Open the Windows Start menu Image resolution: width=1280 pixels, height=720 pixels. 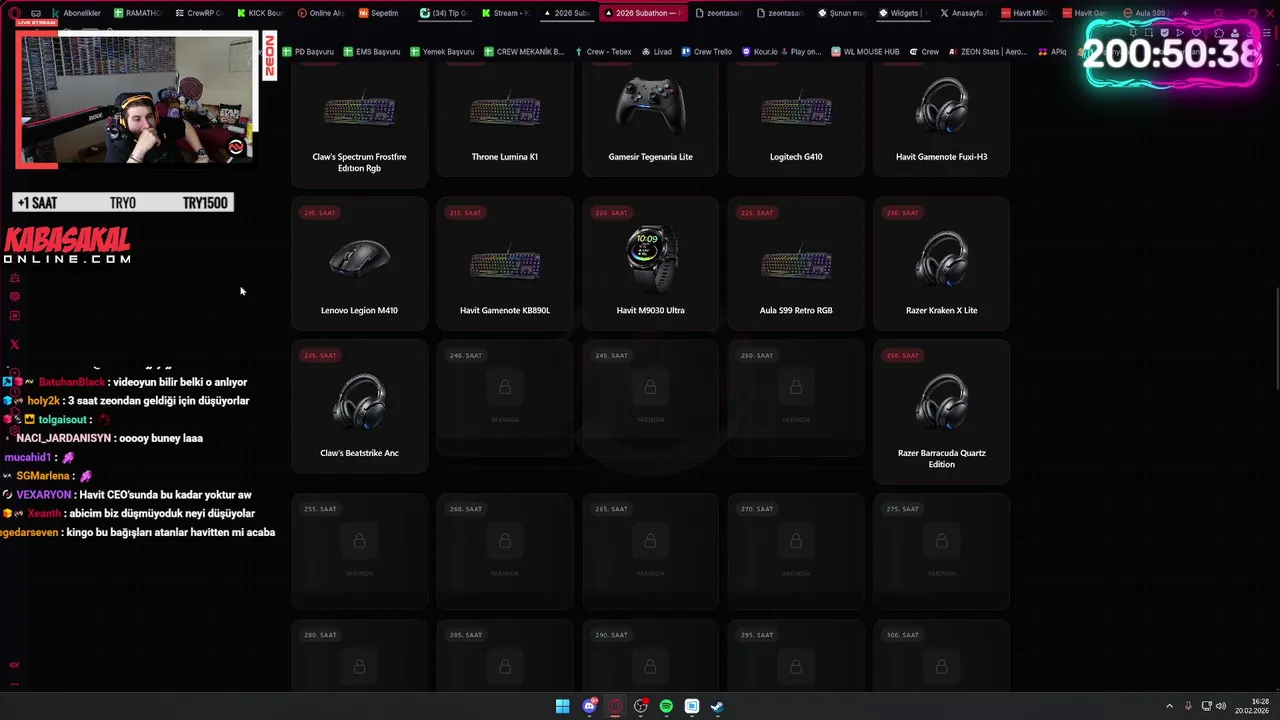point(563,706)
